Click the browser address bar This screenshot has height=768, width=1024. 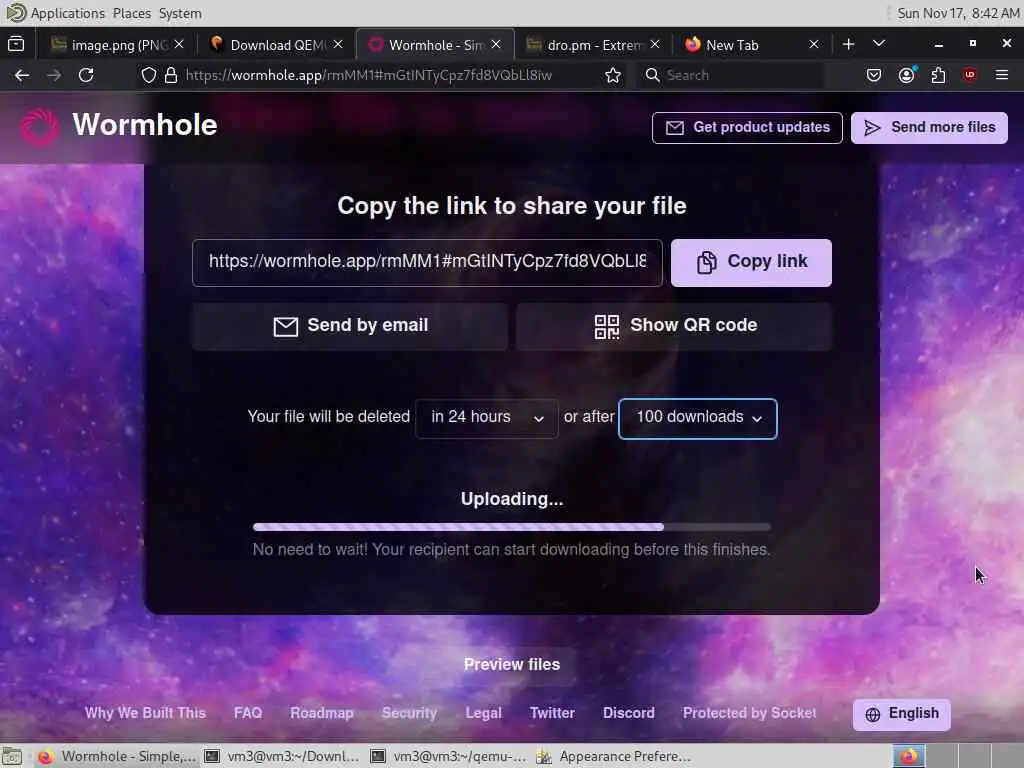(x=379, y=75)
